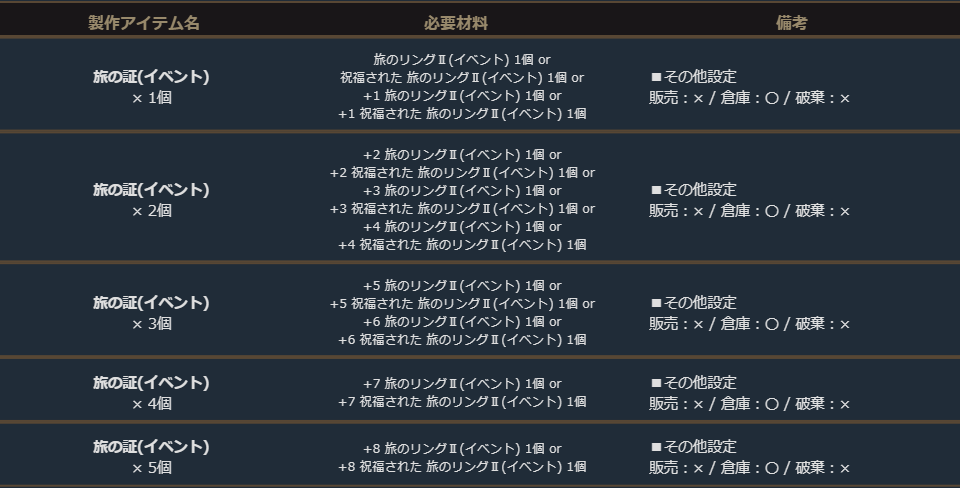Click the 販売/倉庫/破棄 line in ×5個 row
Viewport: 960px width, 488px height.
[x=750, y=468]
